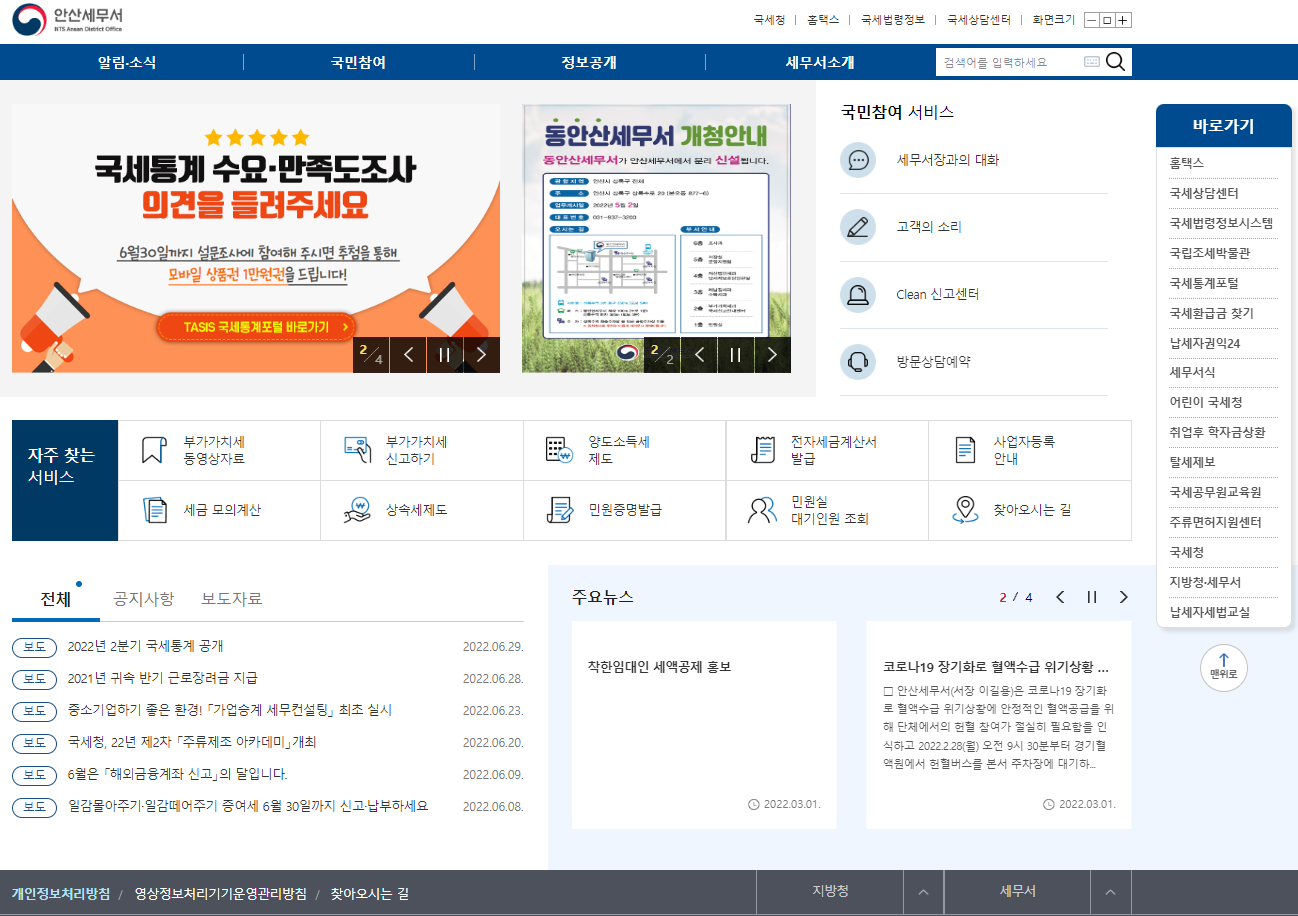
Task: Click the 안산세무서 logo
Action: coord(68,20)
